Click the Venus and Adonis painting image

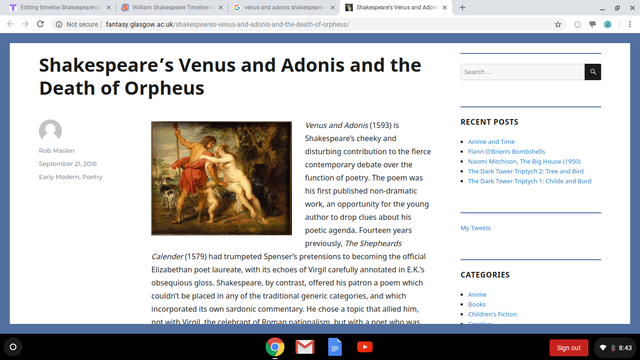[x=221, y=178]
